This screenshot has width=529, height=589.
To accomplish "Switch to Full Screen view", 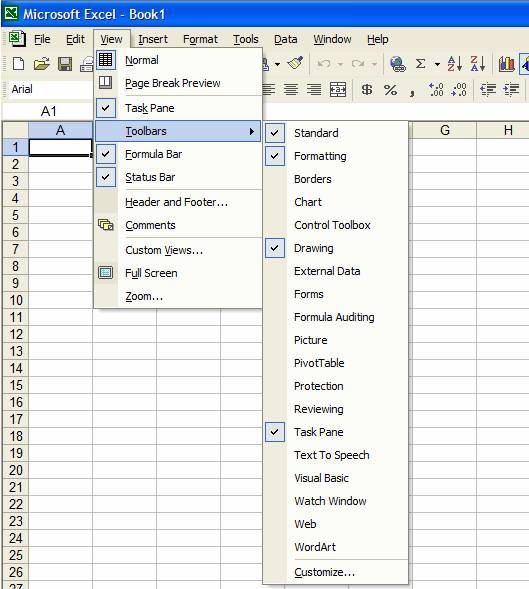I will pos(178,273).
